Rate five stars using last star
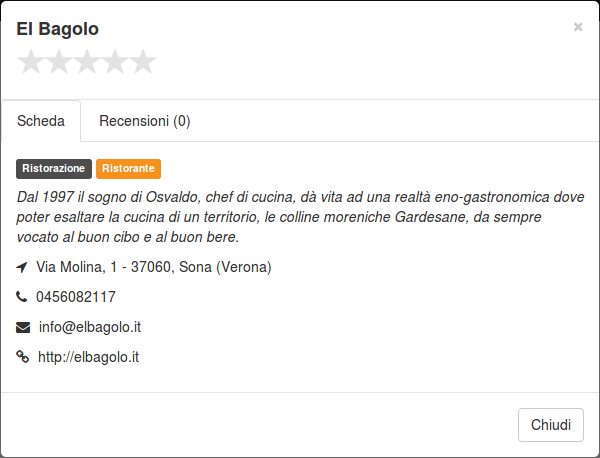Viewport: 600px width, 458px height. [x=143, y=61]
